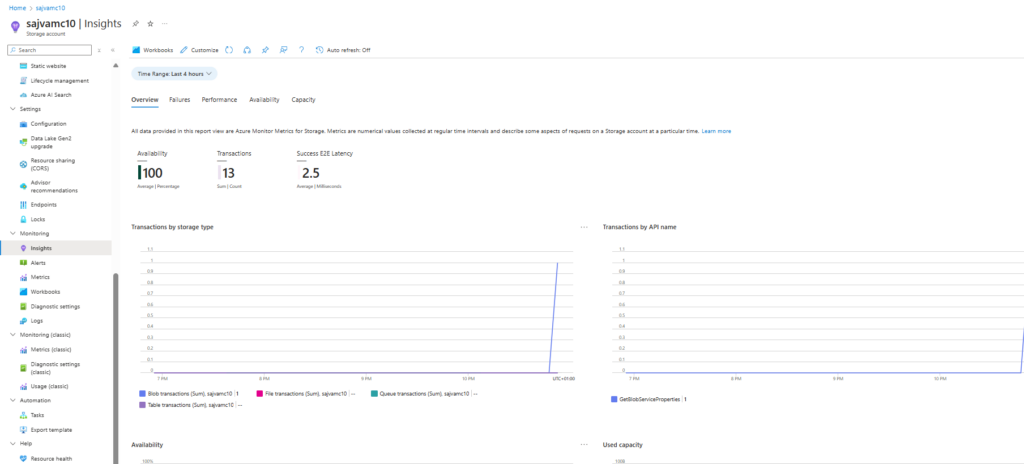This screenshot has height=464, width=1024.
Task: Open more options for Transactions by storage type
Action: (x=584, y=227)
